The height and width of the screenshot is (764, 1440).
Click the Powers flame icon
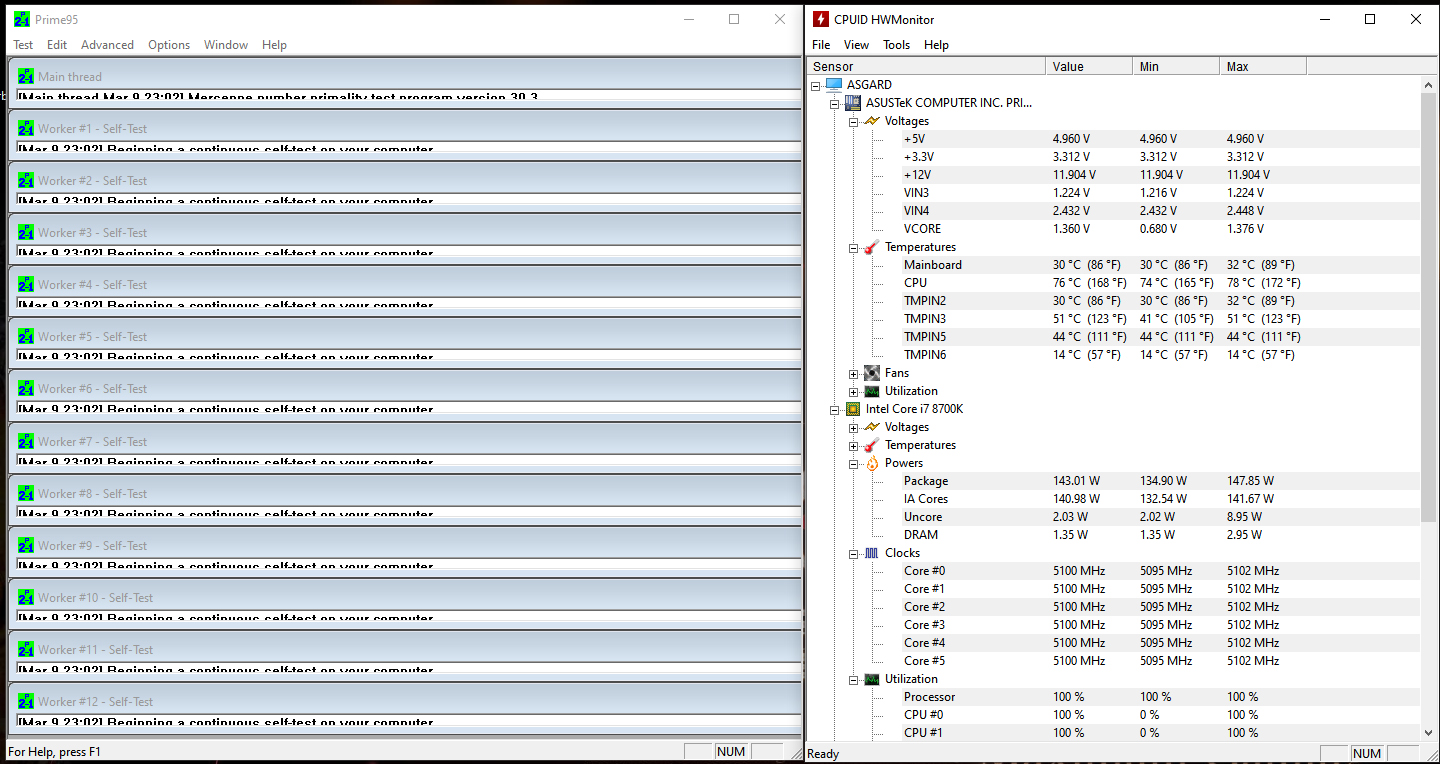[872, 463]
